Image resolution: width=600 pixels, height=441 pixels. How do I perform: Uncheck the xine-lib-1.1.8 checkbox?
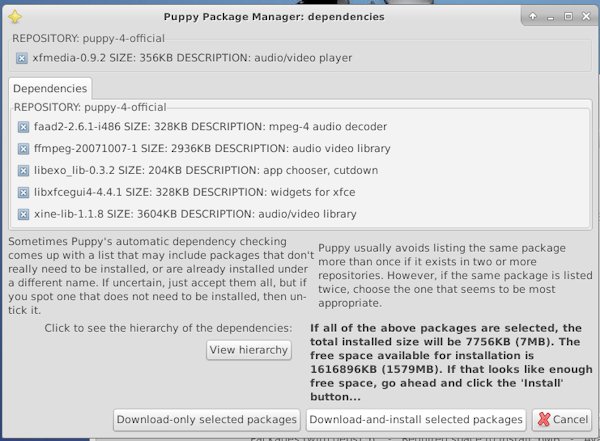click(23, 214)
